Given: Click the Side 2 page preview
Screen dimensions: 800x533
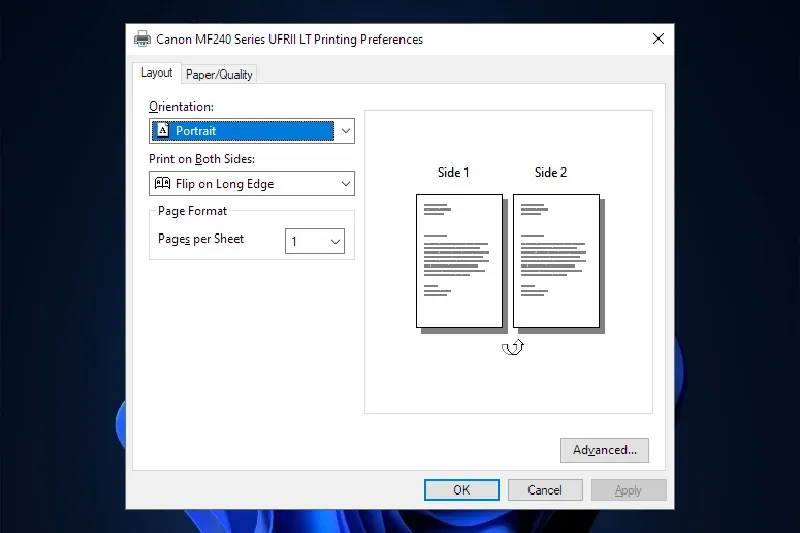Looking at the screenshot, I should [x=556, y=261].
